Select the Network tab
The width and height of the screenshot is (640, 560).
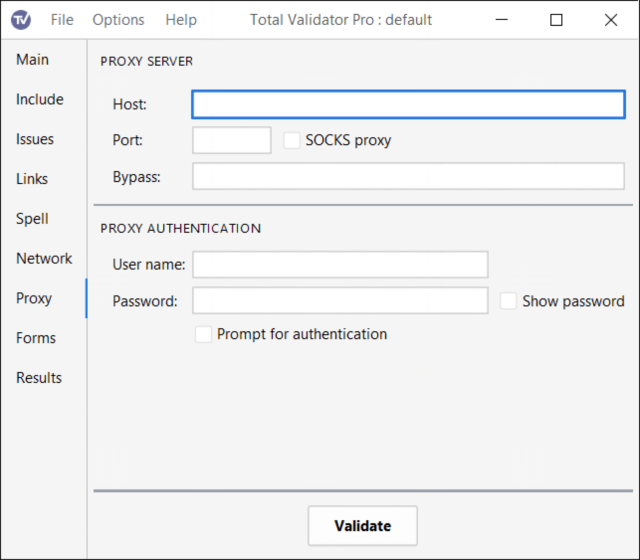point(44,258)
